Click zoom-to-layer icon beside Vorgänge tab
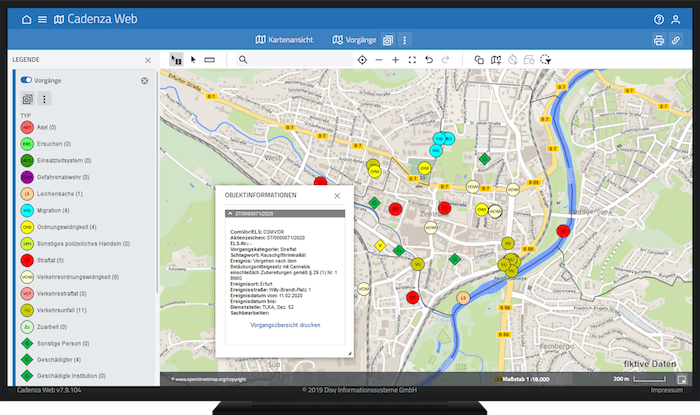The width and height of the screenshot is (700, 415). tap(388, 40)
